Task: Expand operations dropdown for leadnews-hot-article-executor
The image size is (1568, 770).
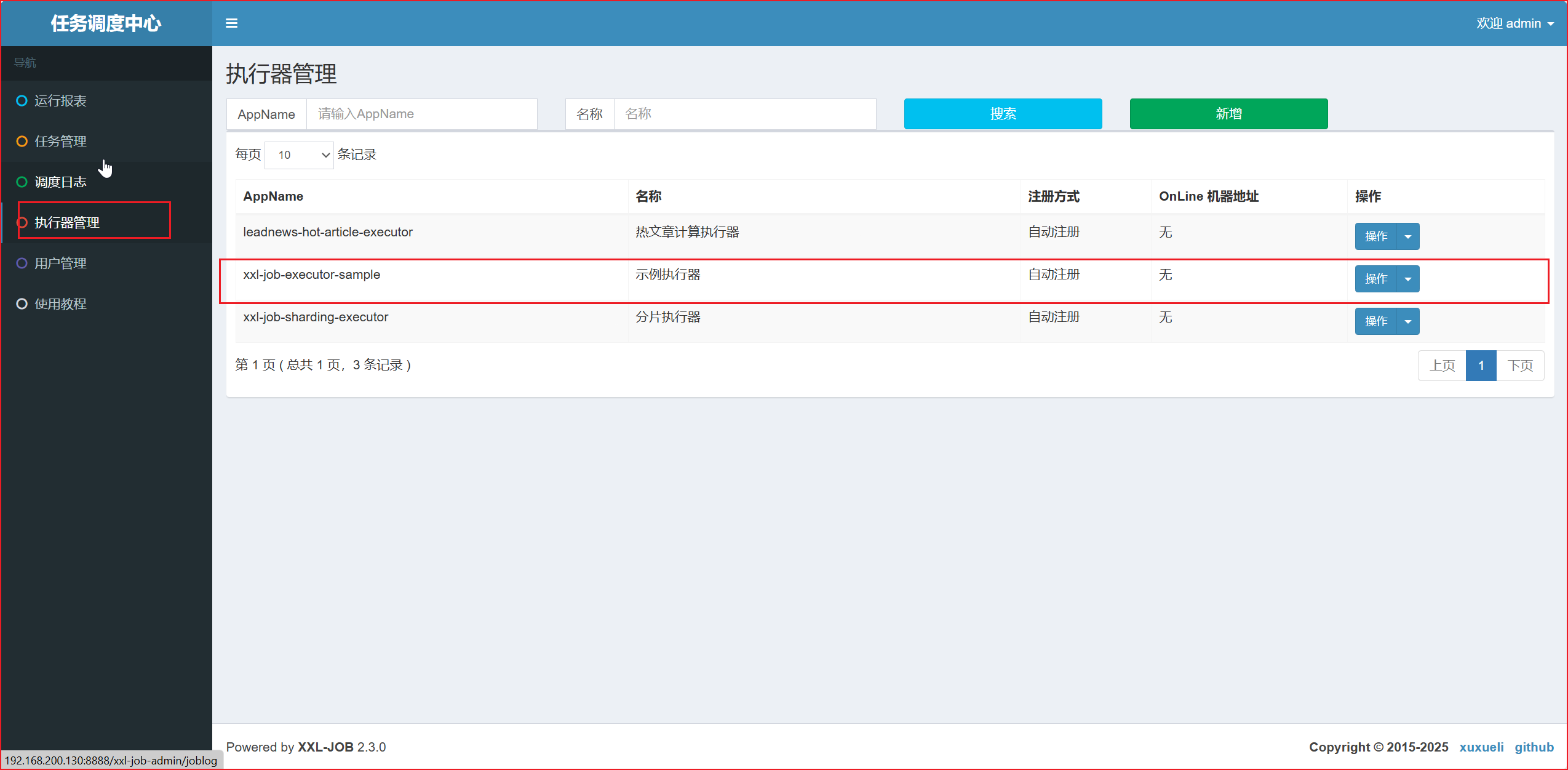Action: pos(1407,237)
